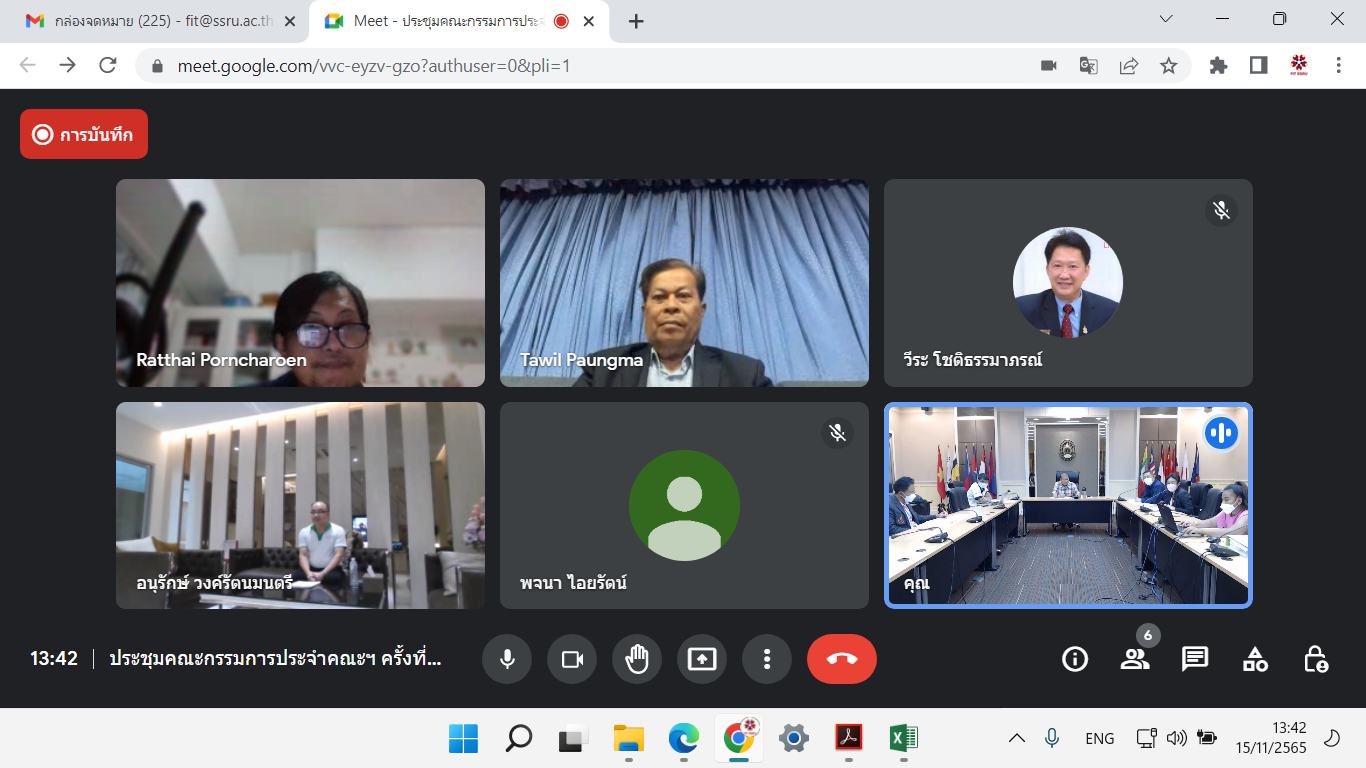Open host controls lock icon
1366x768 pixels.
1316,659
